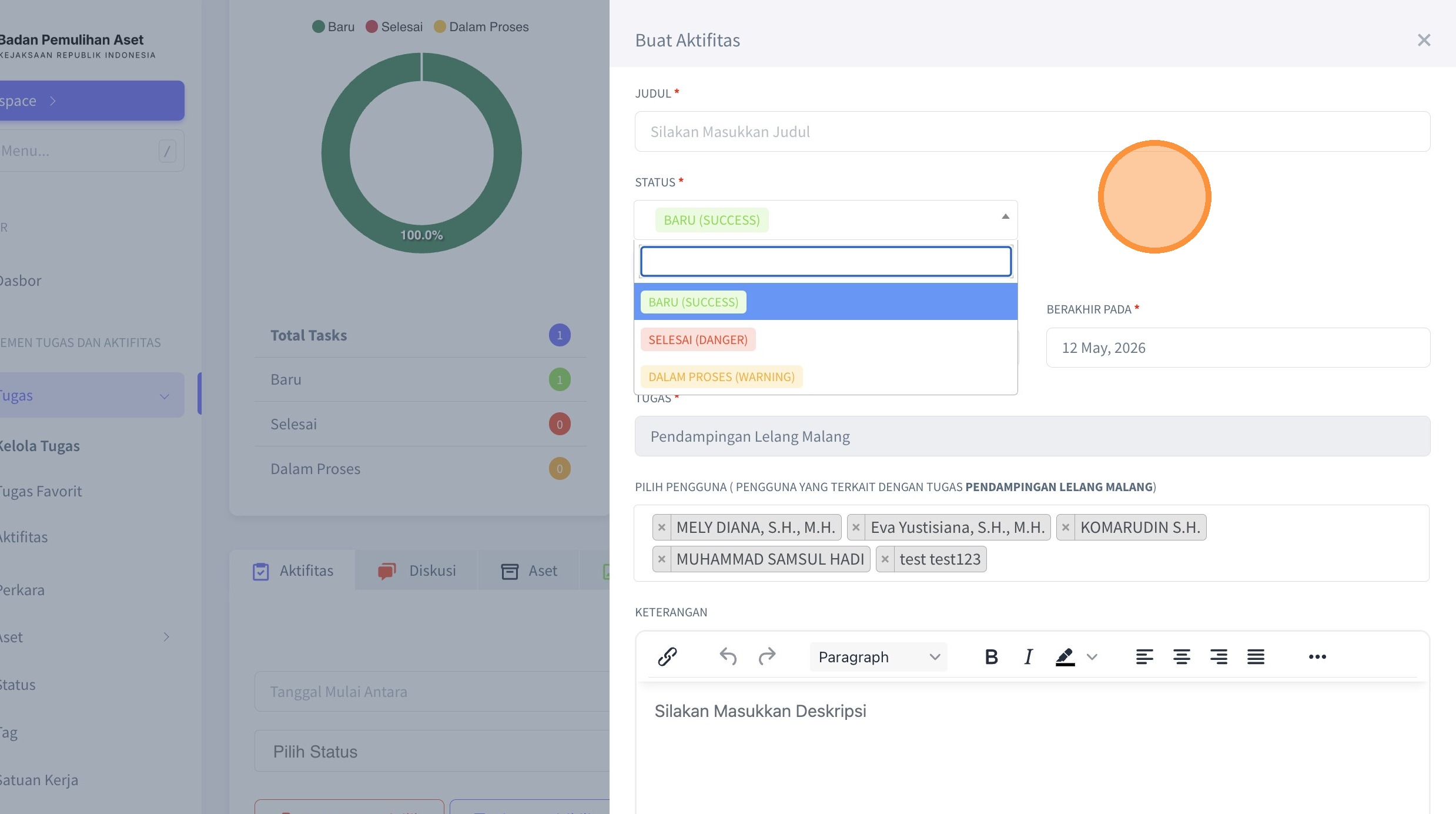This screenshot has width=1456, height=814.
Task: Apply the text highlight color
Action: (x=1065, y=656)
